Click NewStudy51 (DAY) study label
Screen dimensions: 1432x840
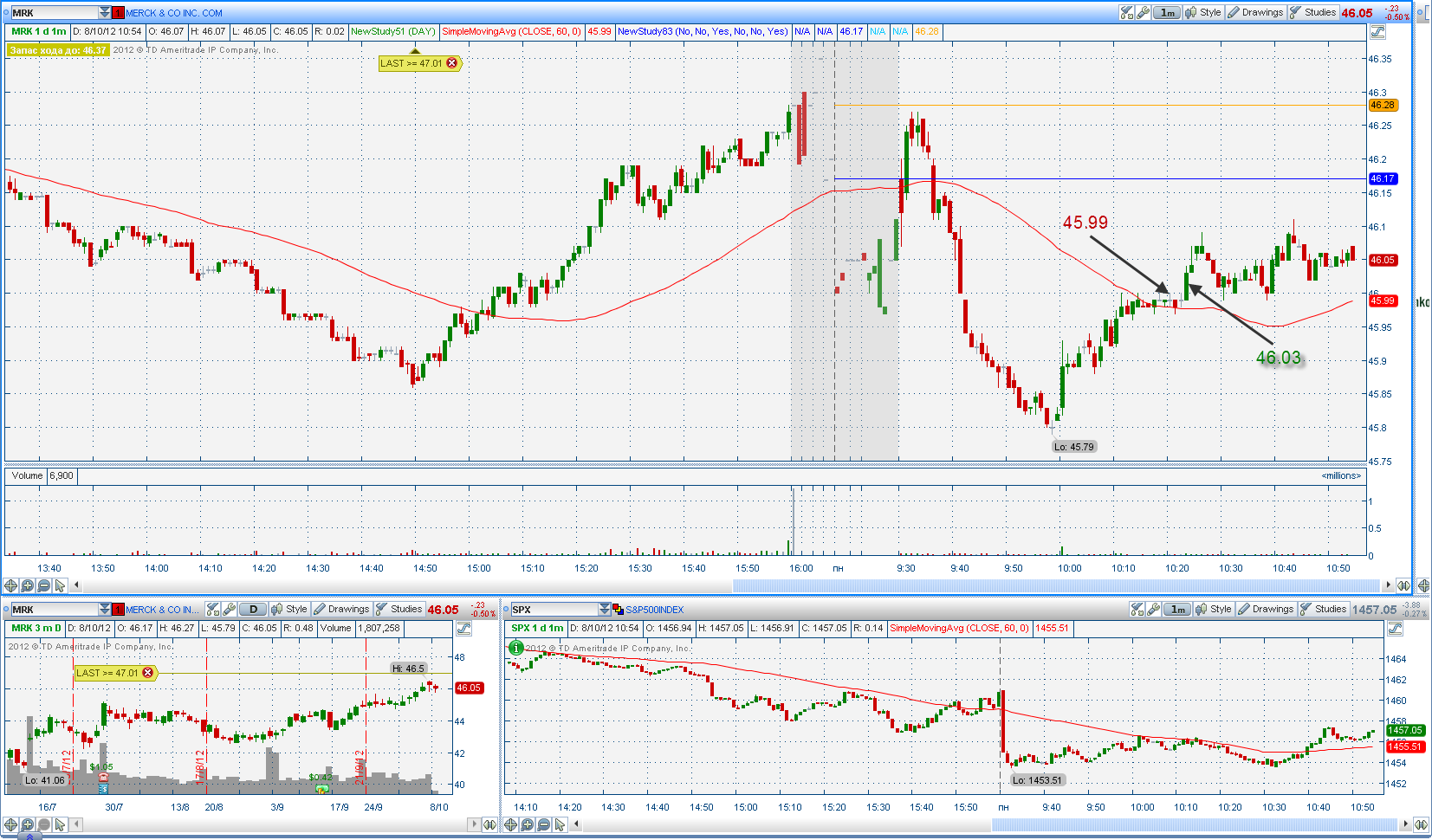pyautogui.click(x=393, y=31)
